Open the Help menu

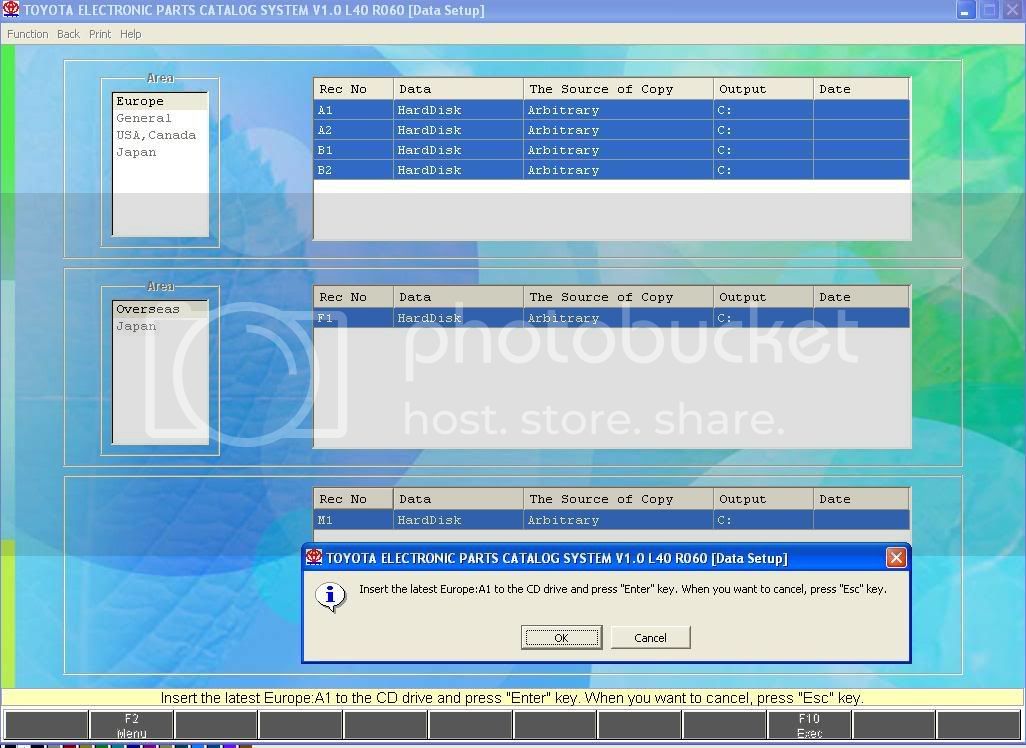click(x=131, y=34)
